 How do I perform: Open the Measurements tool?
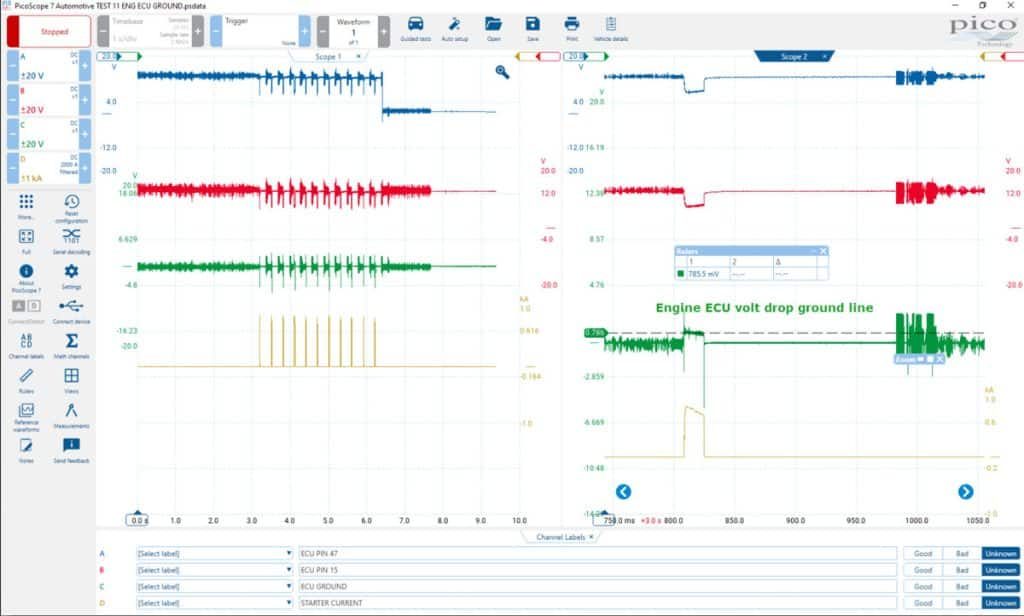click(x=71, y=415)
